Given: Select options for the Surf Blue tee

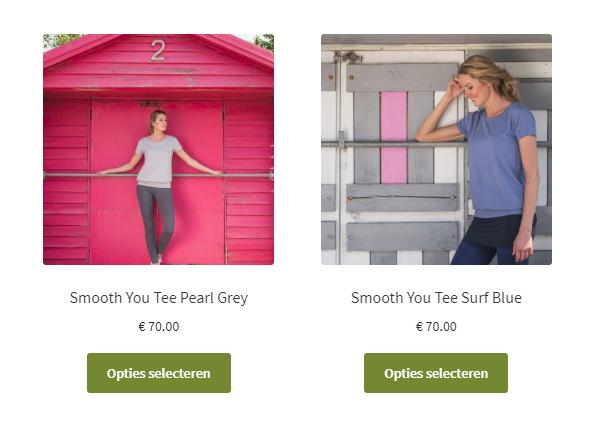Looking at the screenshot, I should coord(436,373).
